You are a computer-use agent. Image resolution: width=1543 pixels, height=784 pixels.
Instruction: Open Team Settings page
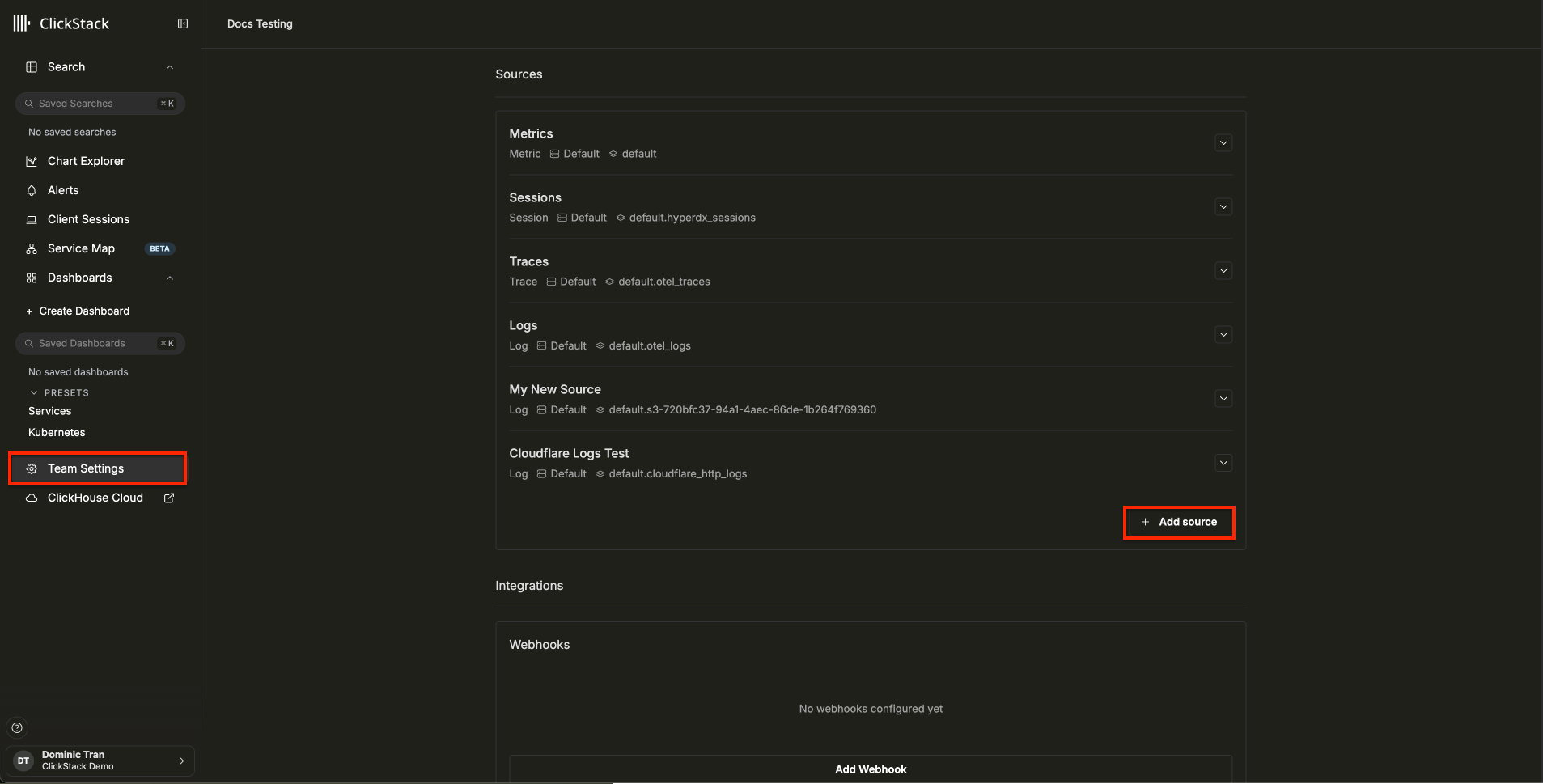(86, 468)
